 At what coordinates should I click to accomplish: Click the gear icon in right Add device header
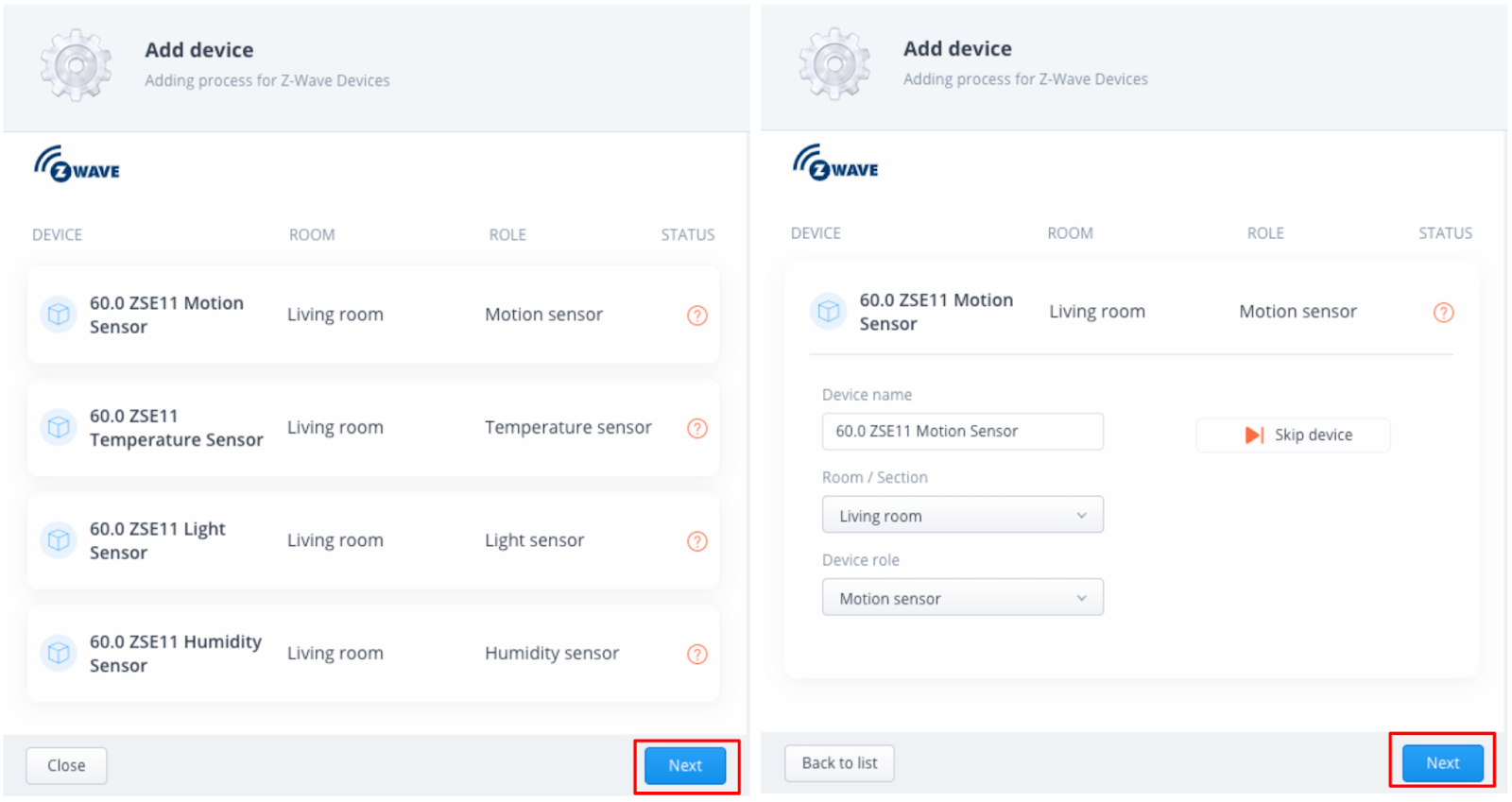pos(834,63)
